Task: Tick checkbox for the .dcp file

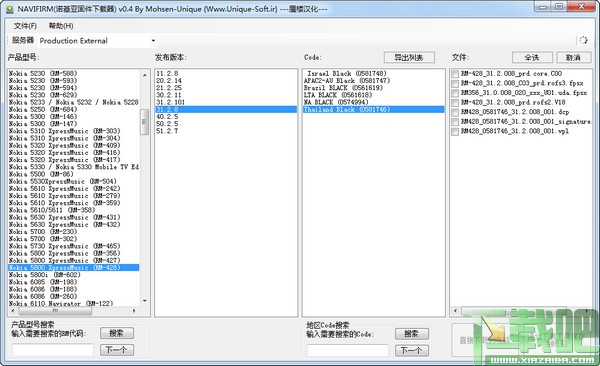Action: [x=455, y=112]
